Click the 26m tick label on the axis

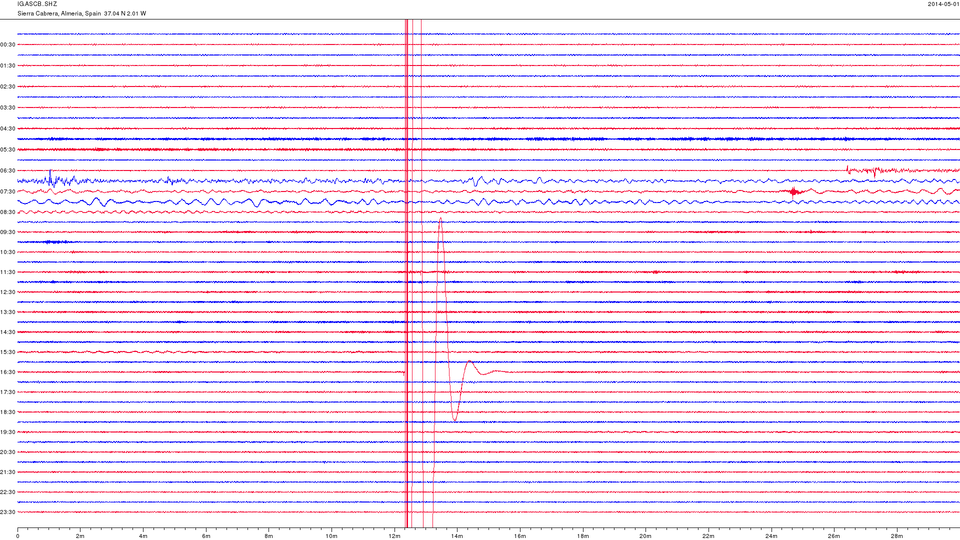click(x=834, y=536)
